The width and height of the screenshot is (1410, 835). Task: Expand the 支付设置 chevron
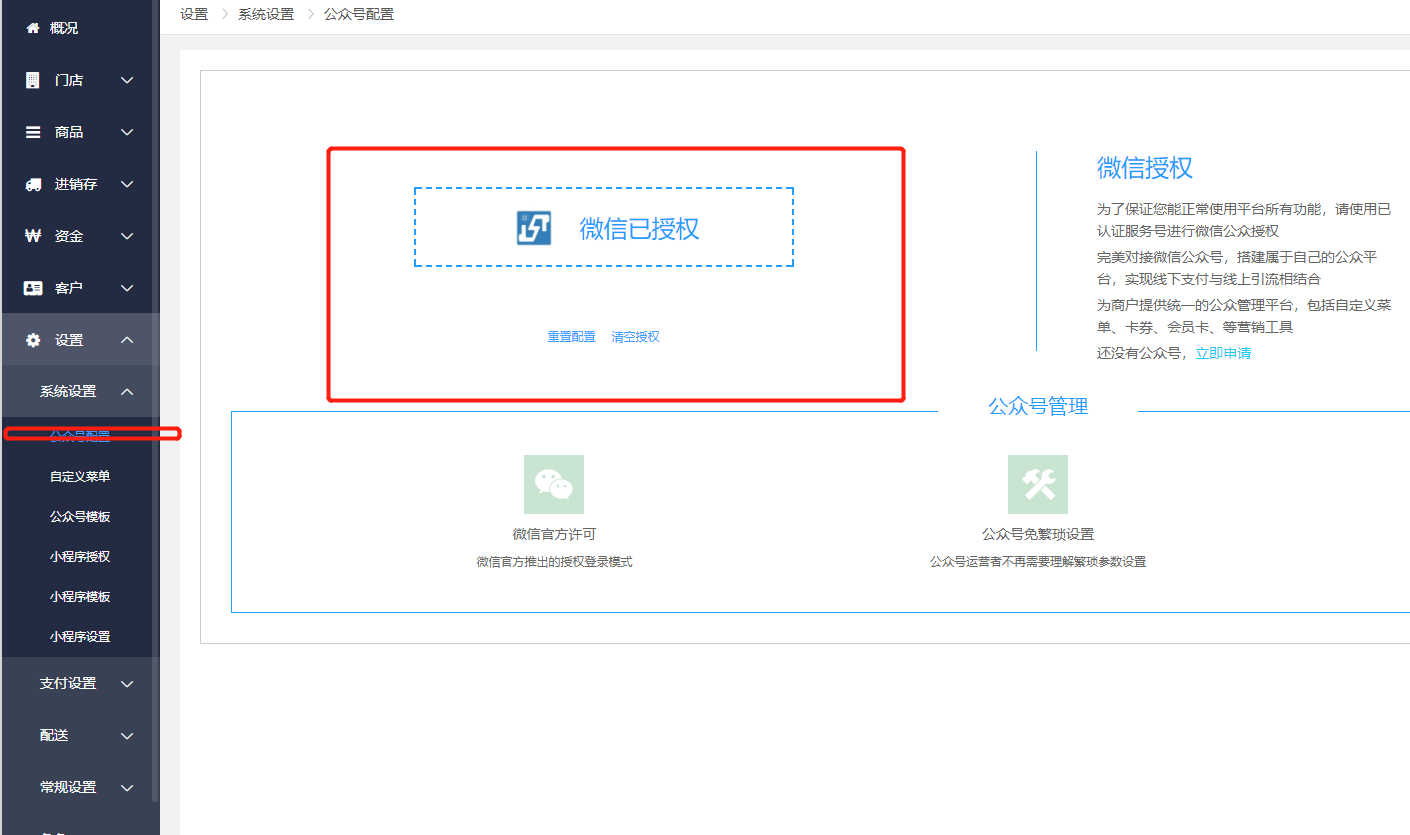127,684
